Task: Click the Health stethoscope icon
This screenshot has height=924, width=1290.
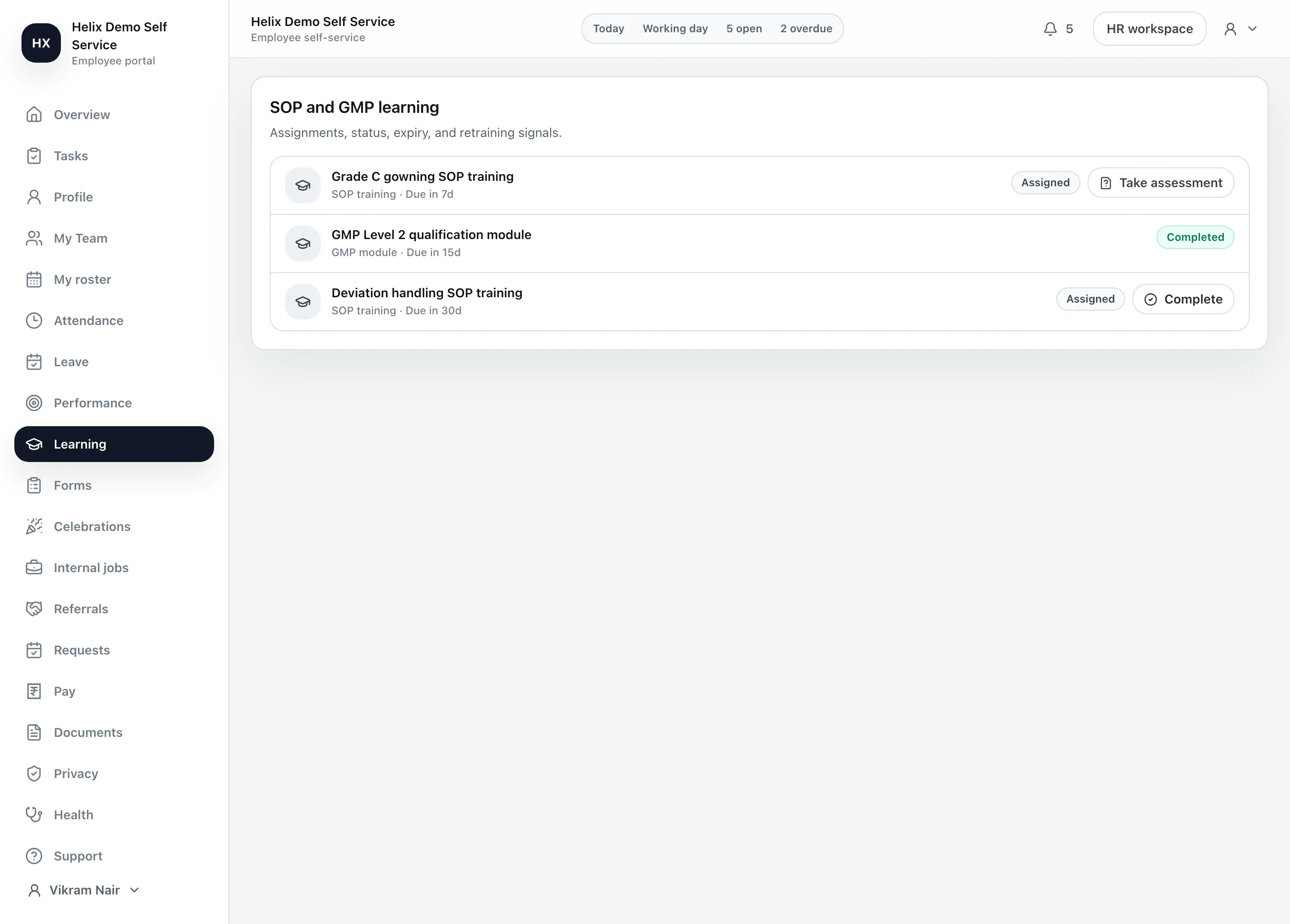Action: tap(34, 815)
